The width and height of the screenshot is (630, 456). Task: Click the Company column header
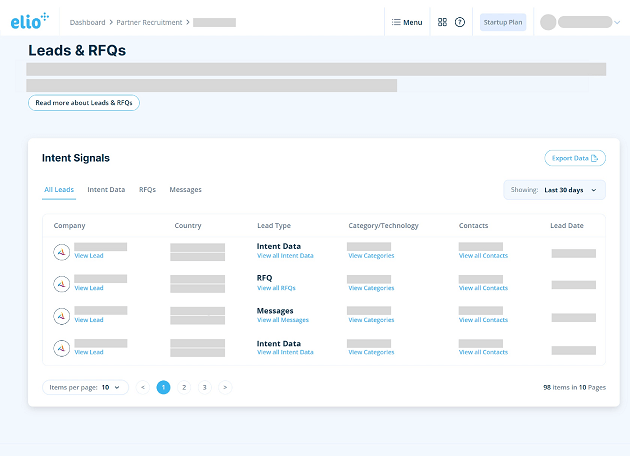[x=70, y=226]
